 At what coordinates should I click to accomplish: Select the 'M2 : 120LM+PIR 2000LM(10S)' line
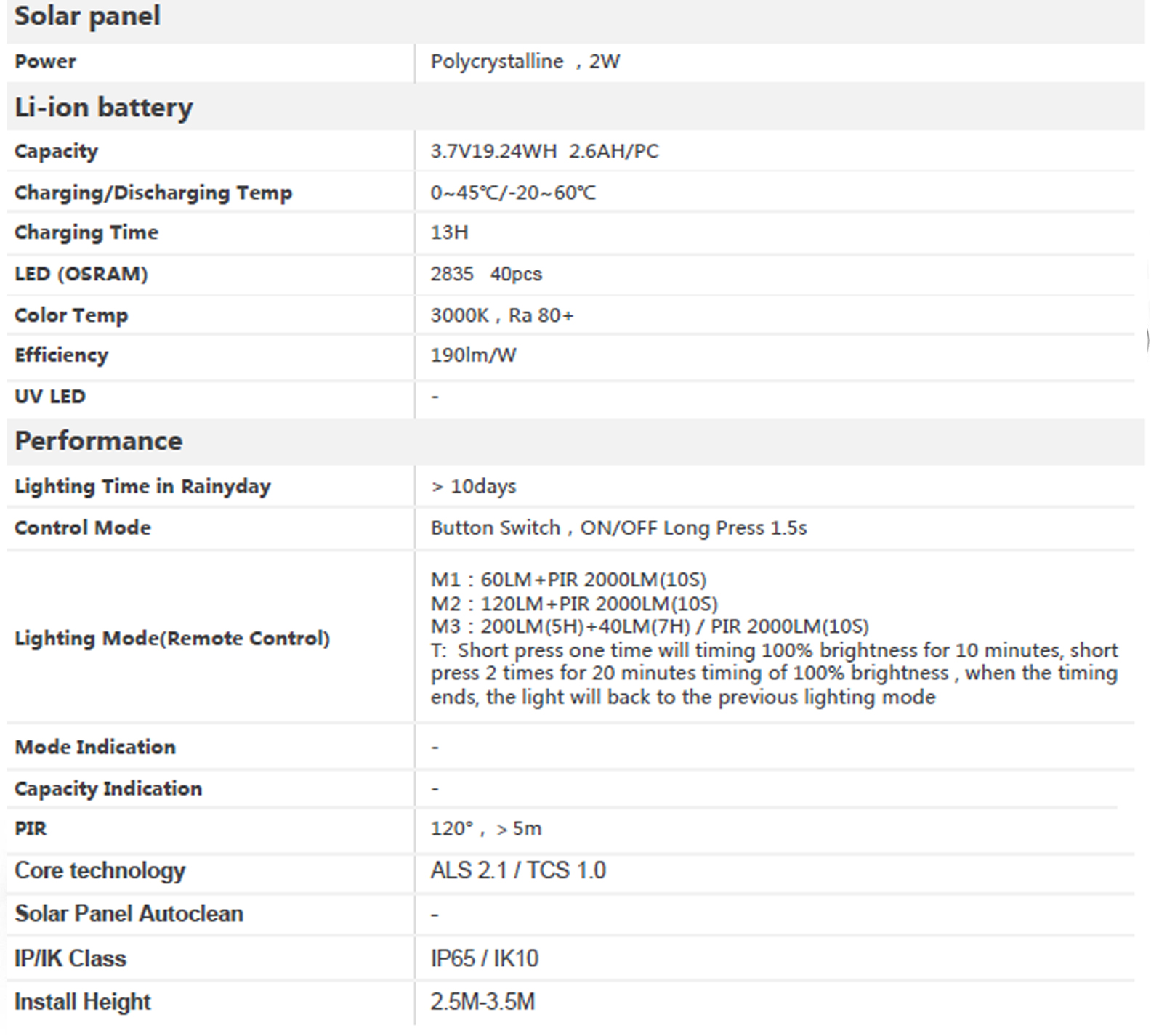click(574, 604)
